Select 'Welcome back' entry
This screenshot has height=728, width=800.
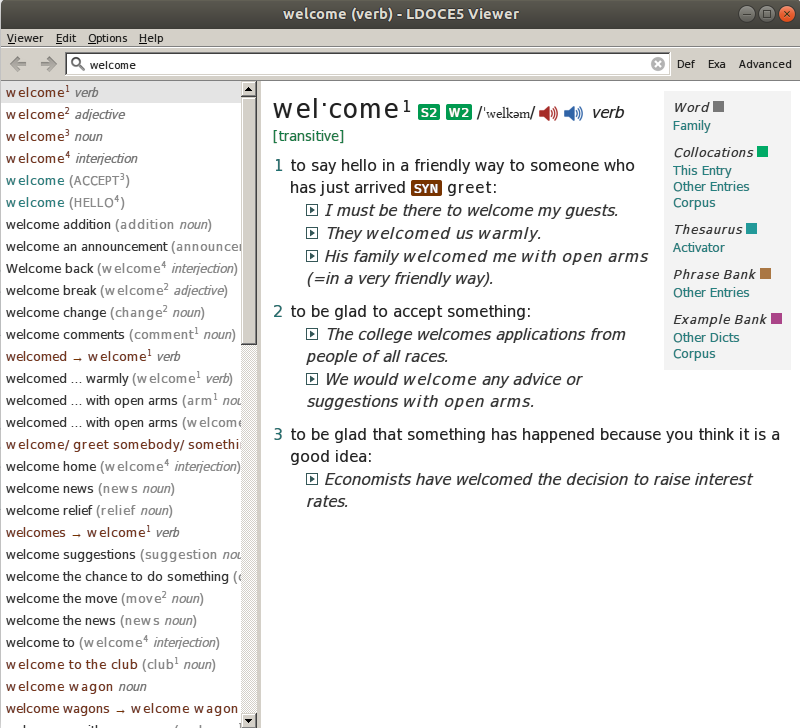click(121, 268)
